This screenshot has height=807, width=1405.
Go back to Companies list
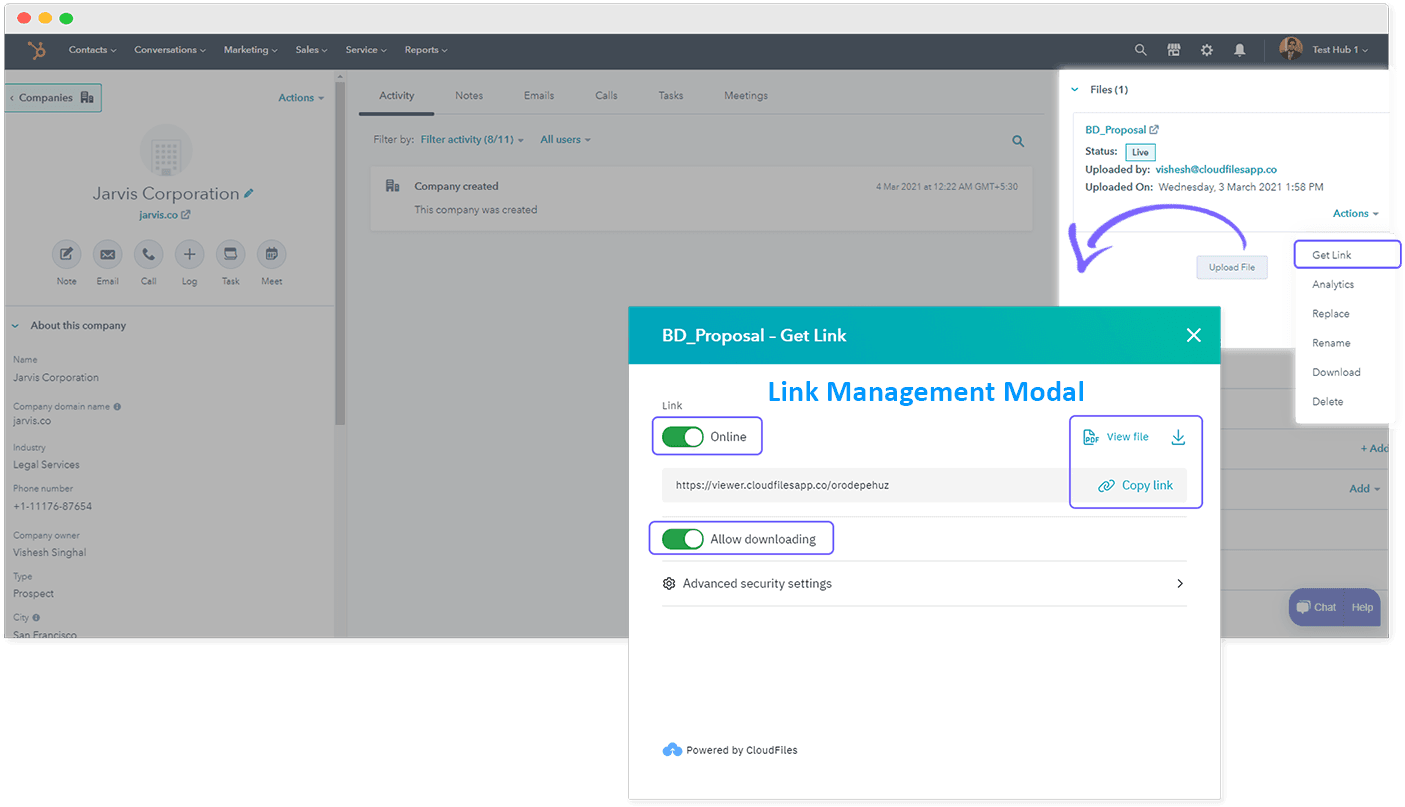tap(53, 98)
